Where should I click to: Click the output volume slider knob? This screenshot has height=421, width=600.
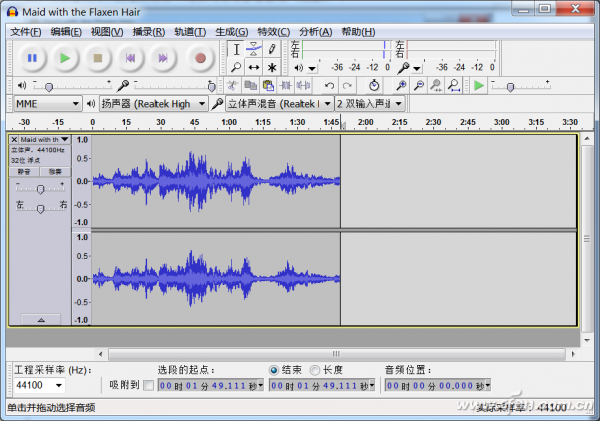coord(49,87)
